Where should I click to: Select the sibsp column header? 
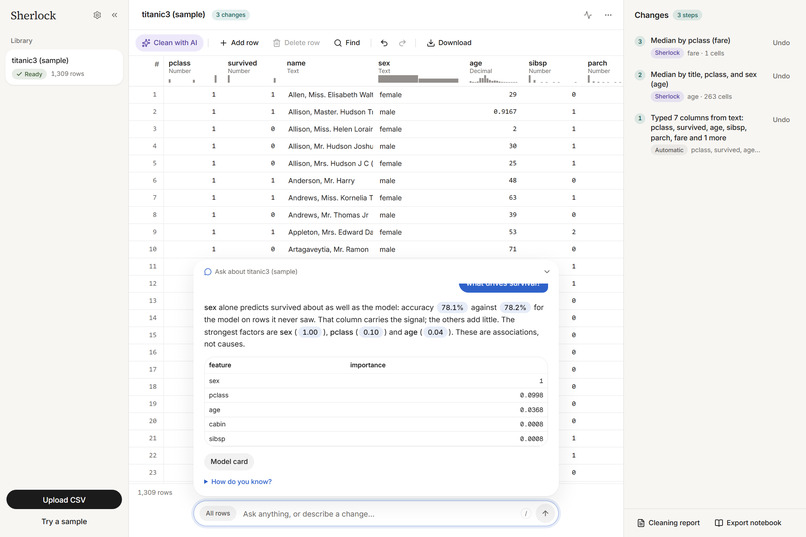(x=554, y=70)
